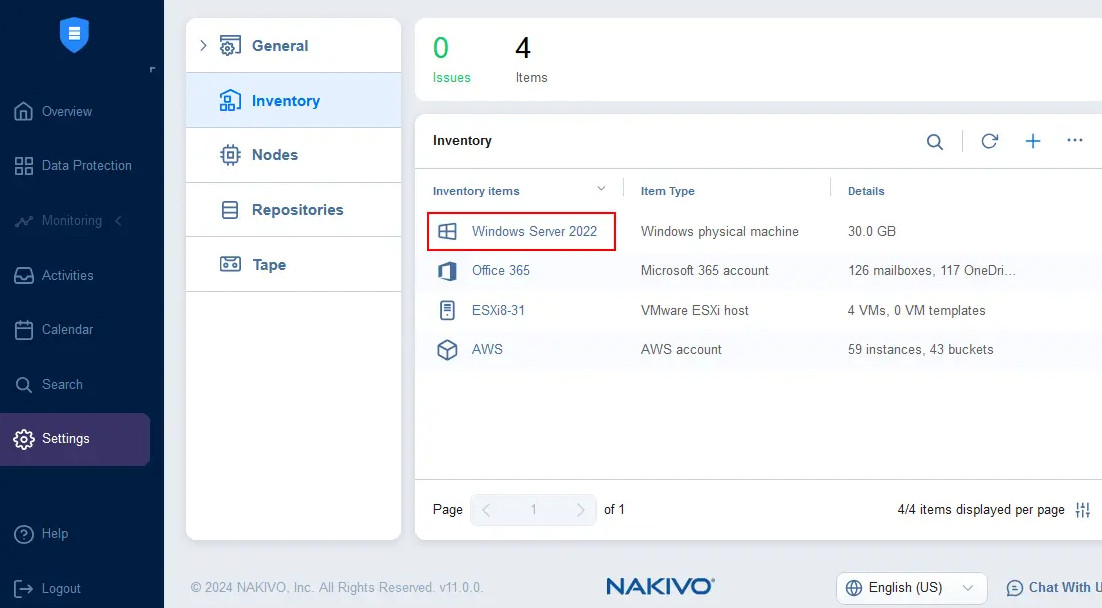The height and width of the screenshot is (608, 1102).
Task: Click Logout in the sidebar
Action: [x=61, y=589]
